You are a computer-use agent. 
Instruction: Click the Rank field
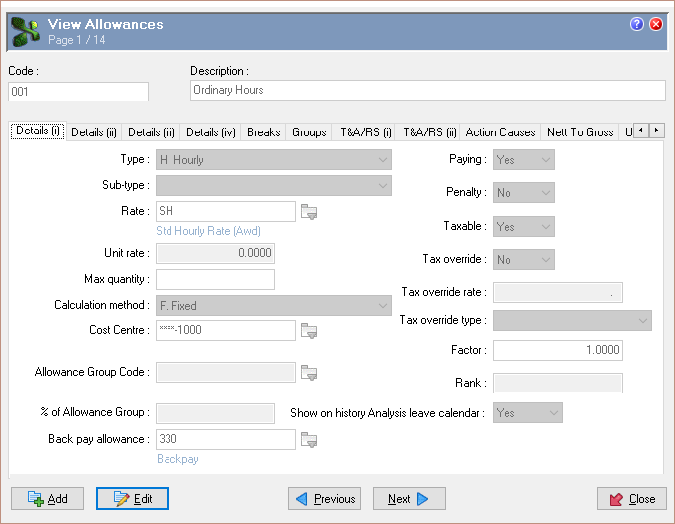[558, 383]
